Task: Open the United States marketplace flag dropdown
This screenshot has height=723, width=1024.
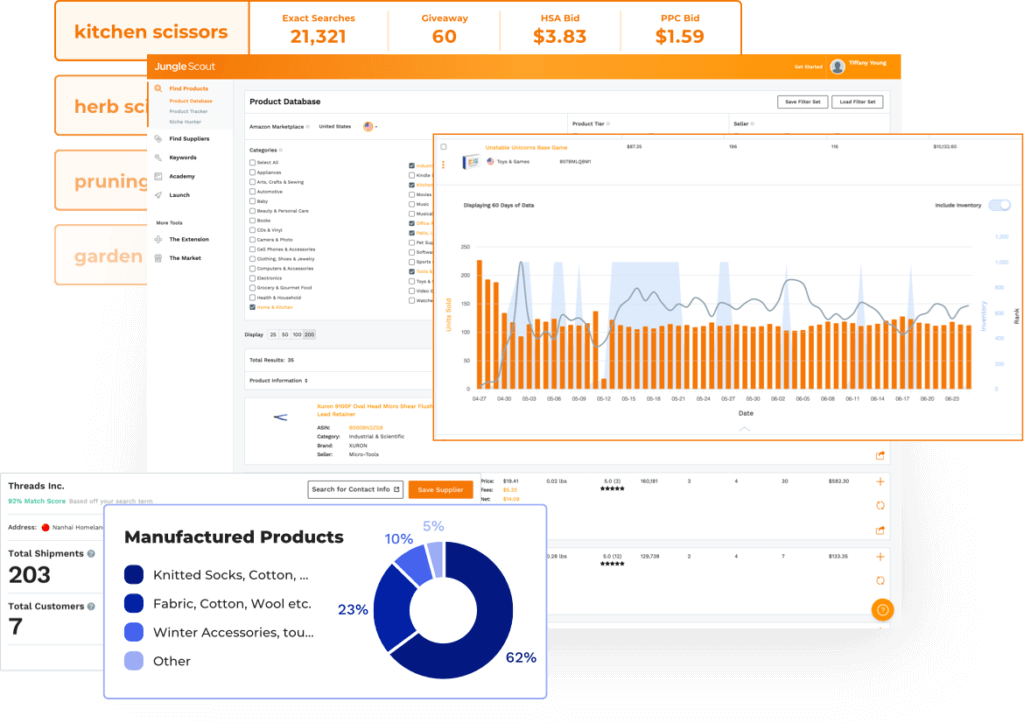Action: coord(370,127)
